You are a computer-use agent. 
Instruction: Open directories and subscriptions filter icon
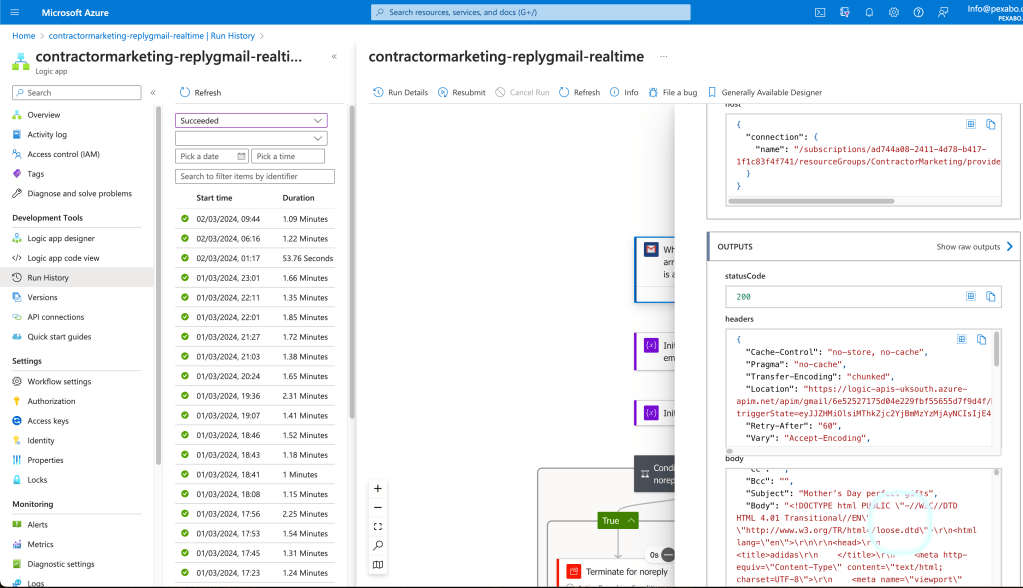(x=845, y=12)
